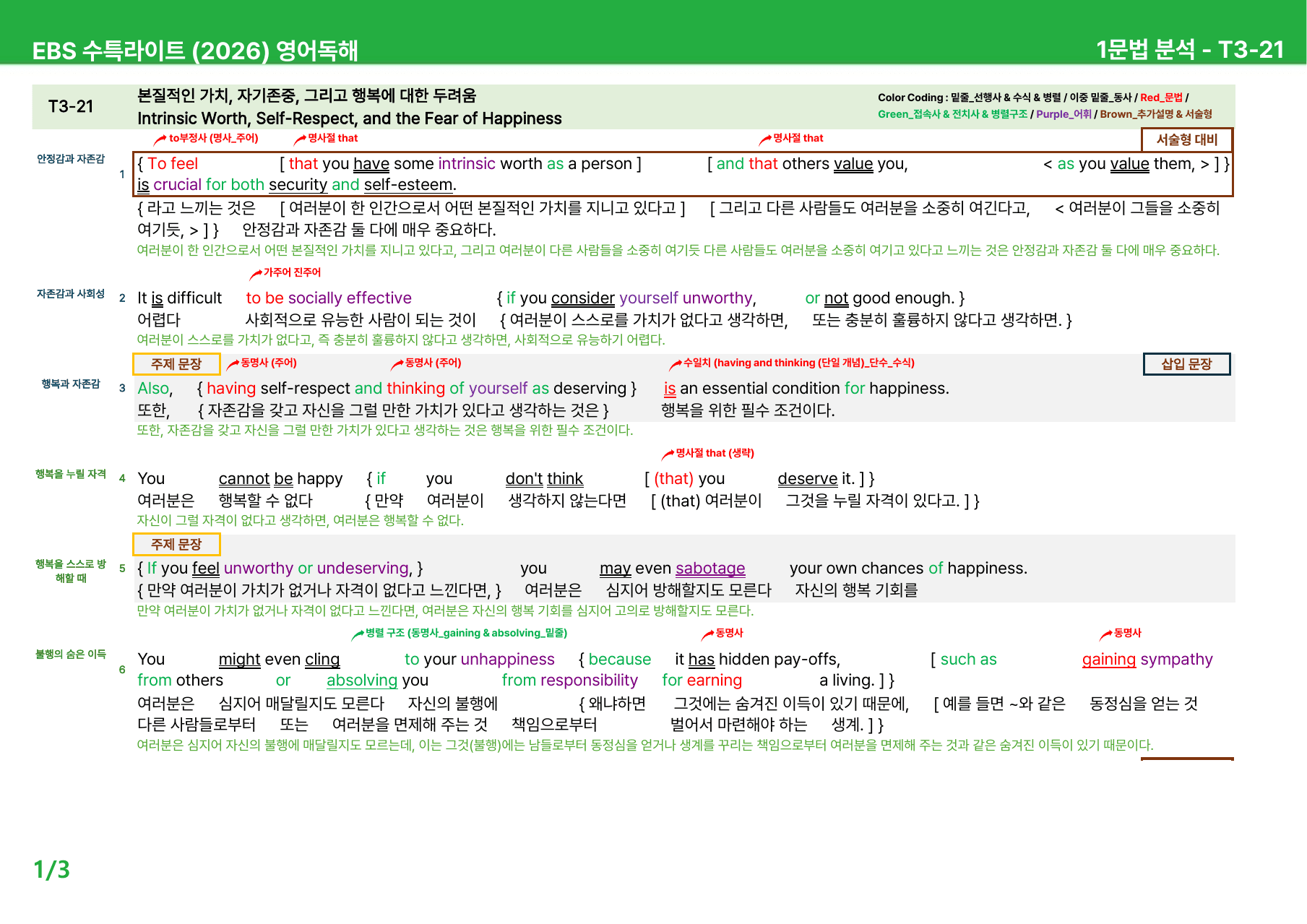Click the clause '[ and that others value you,'
1307x924 pixels.
click(807, 164)
